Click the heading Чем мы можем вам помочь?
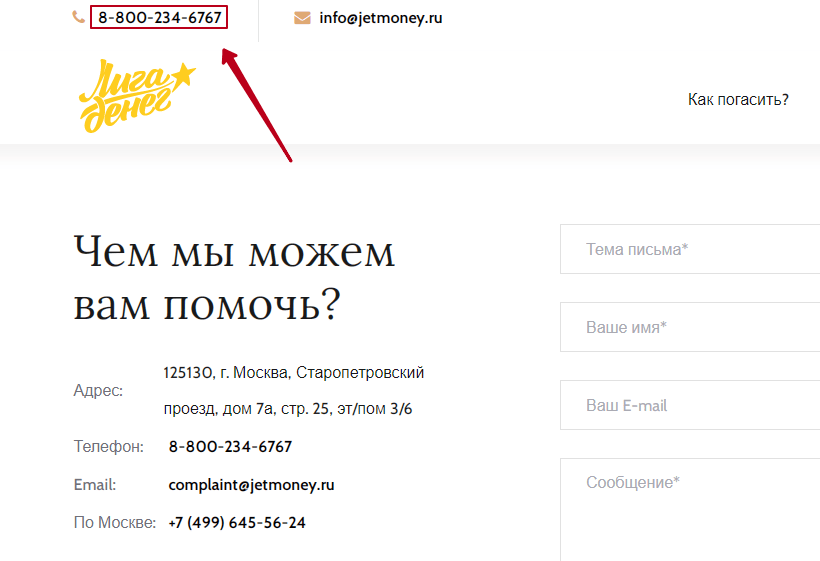The image size is (820, 561). [234, 278]
